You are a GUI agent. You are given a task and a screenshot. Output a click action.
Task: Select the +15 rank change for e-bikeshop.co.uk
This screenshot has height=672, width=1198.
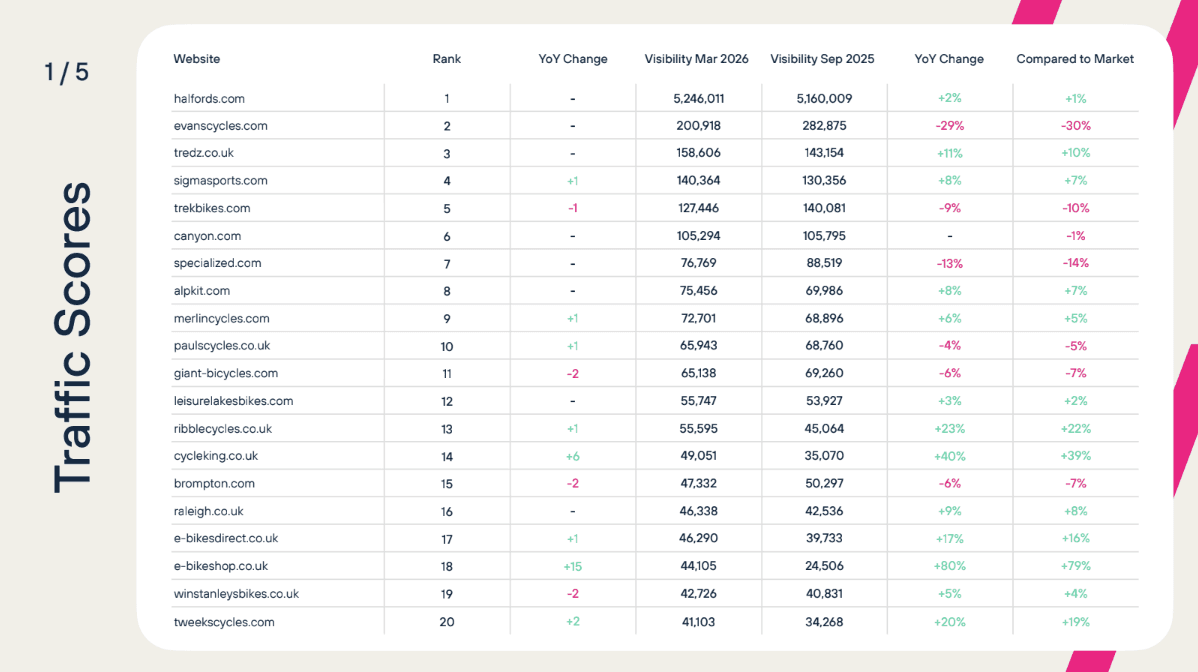tap(572, 566)
